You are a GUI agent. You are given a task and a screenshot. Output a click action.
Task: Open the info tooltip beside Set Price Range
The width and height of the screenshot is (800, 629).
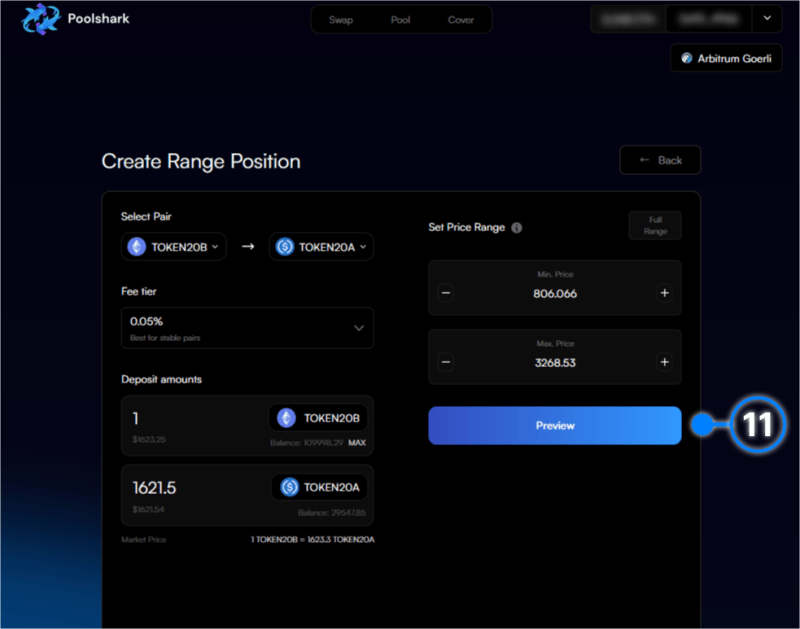pyautogui.click(x=516, y=228)
